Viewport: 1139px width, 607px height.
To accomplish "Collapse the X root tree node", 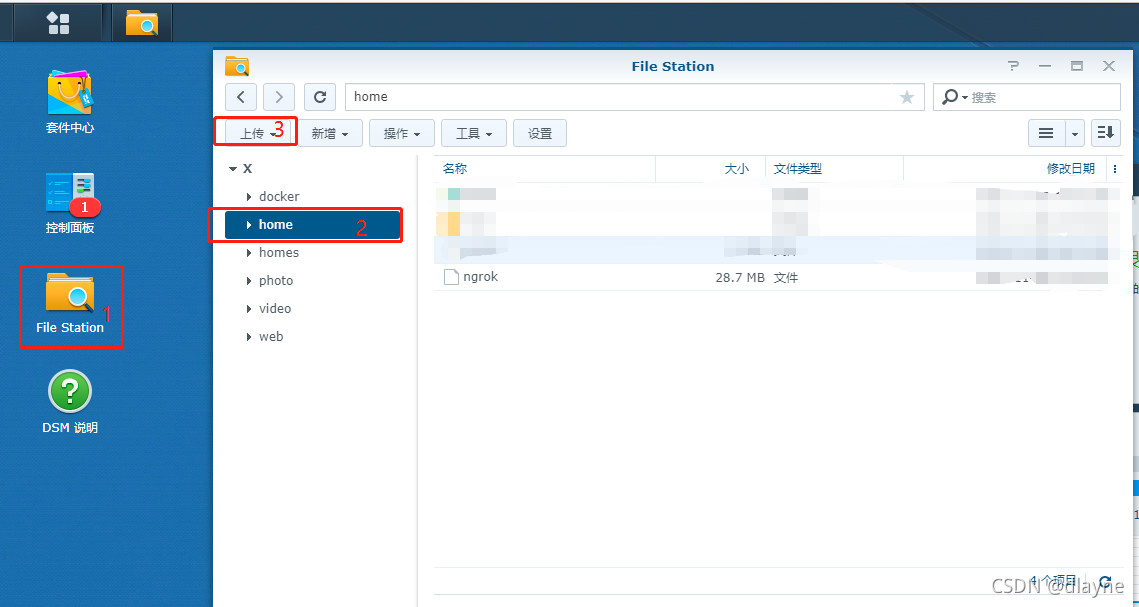I will pyautogui.click(x=233, y=168).
